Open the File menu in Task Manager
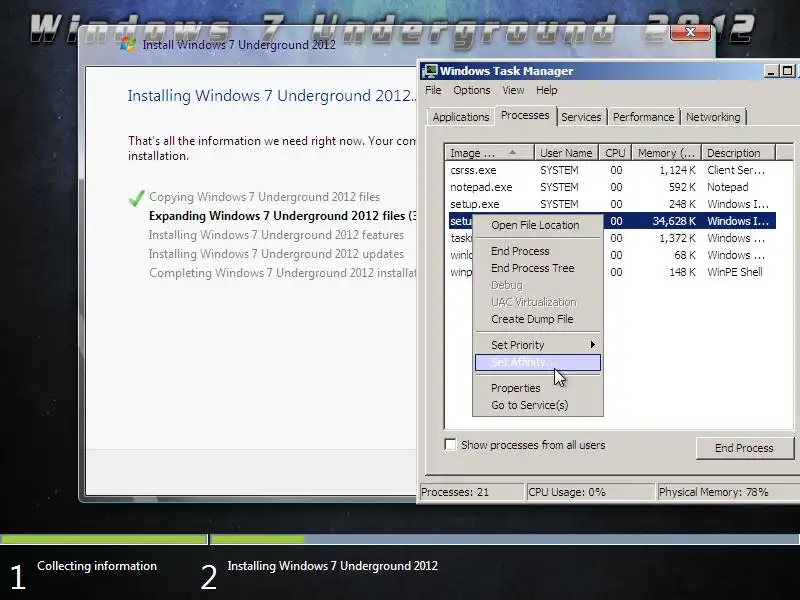This screenshot has height=600, width=800. pyautogui.click(x=433, y=90)
